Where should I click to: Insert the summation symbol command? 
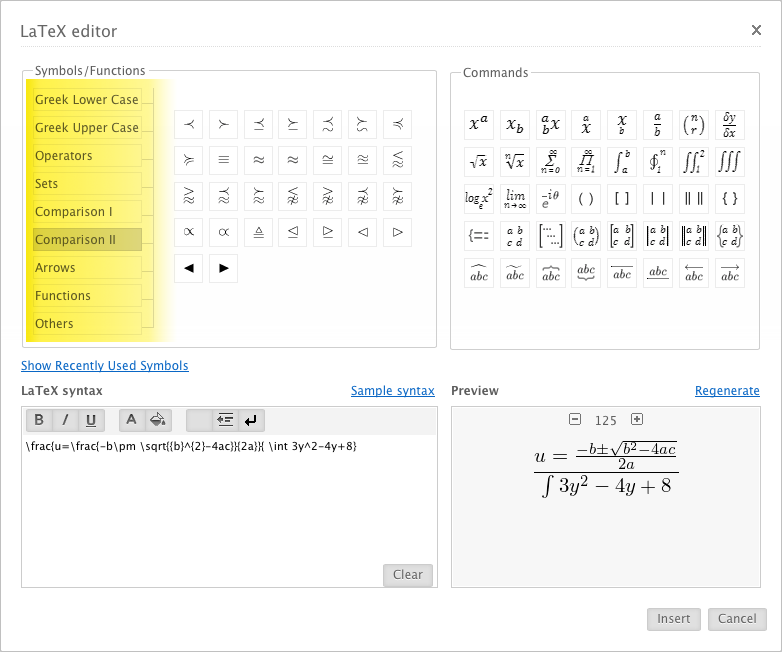[551, 161]
